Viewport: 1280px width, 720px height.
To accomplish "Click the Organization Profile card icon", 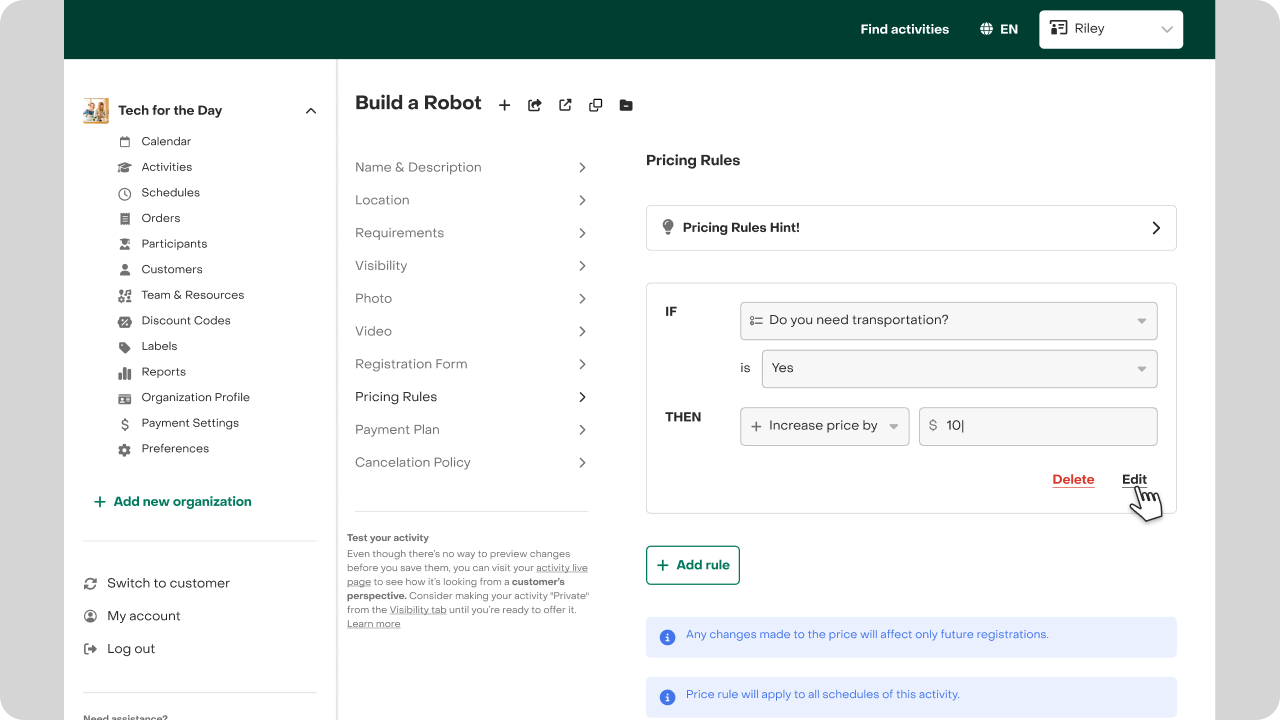I will 125,398.
